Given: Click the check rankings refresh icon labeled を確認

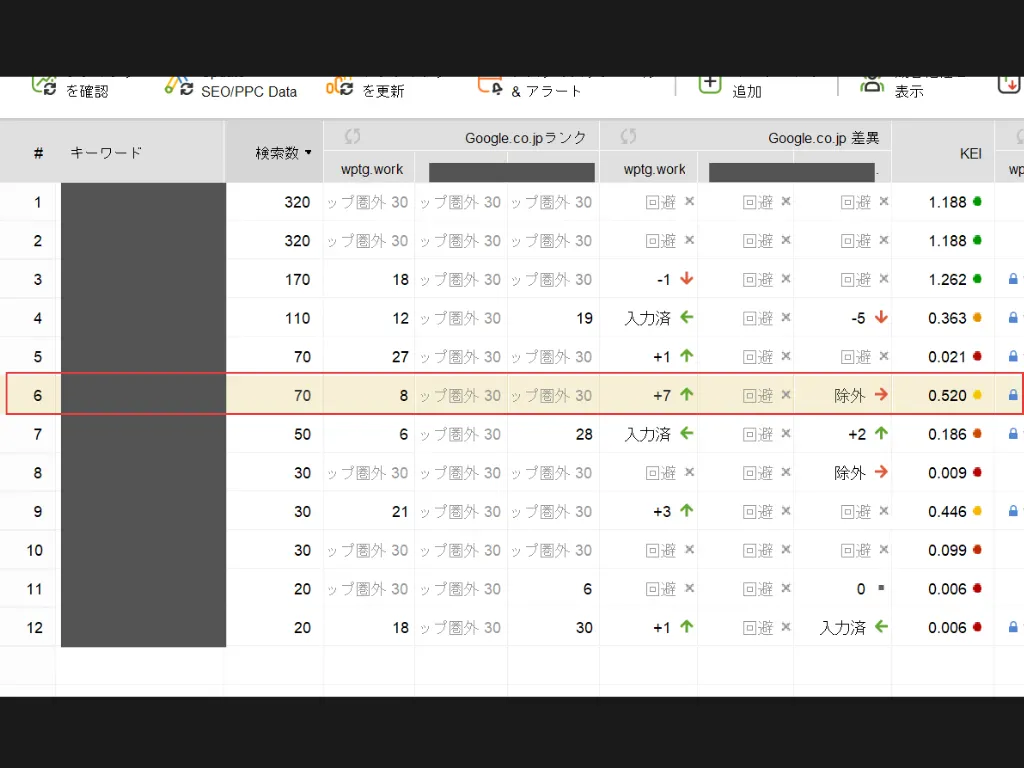Looking at the screenshot, I should 46,88.
